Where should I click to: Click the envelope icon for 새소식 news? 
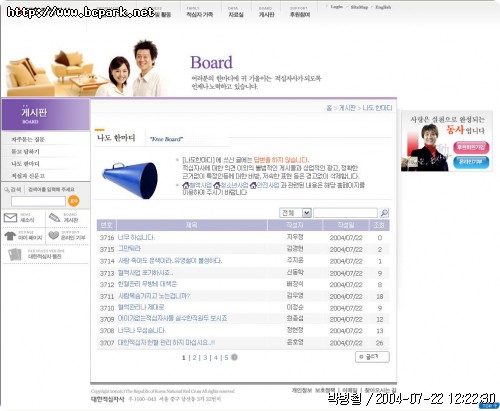10,218
